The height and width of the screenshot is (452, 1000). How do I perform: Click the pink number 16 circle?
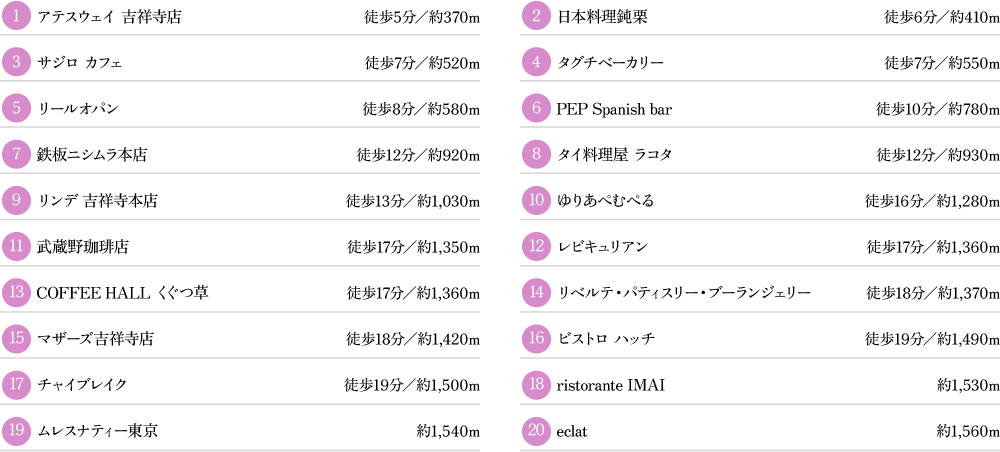536,339
